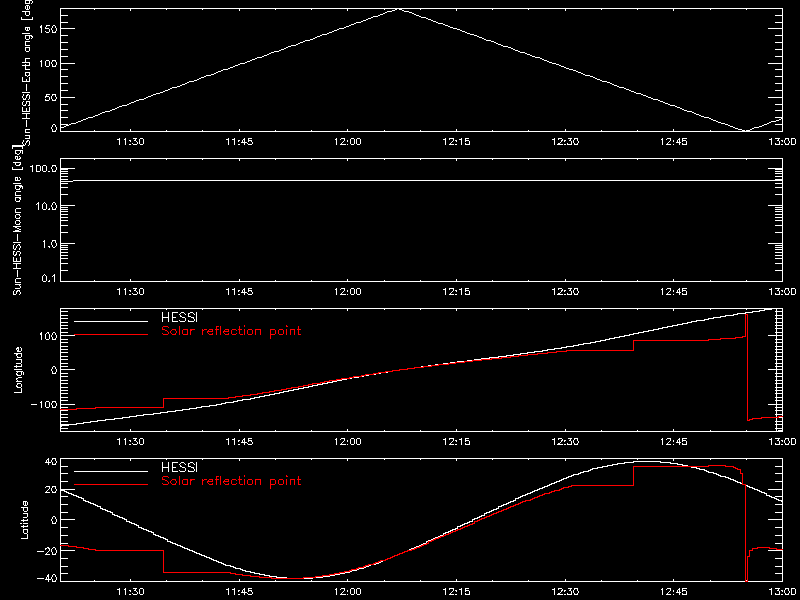The image size is (800, 600).
Task: Click the peak of the Sun-HESSI-Earth angle curve
Action: click(x=398, y=9)
